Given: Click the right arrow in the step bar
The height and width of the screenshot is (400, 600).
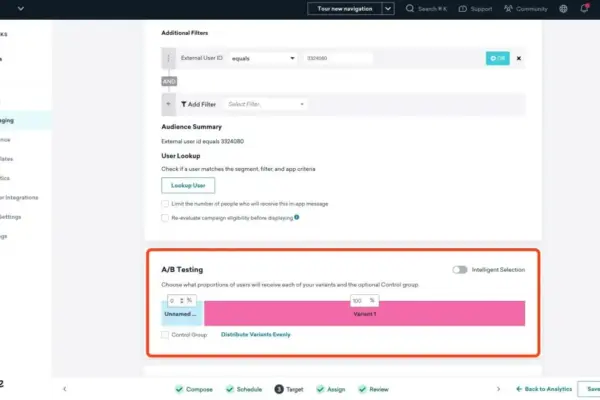Looking at the screenshot, I should tap(498, 389).
